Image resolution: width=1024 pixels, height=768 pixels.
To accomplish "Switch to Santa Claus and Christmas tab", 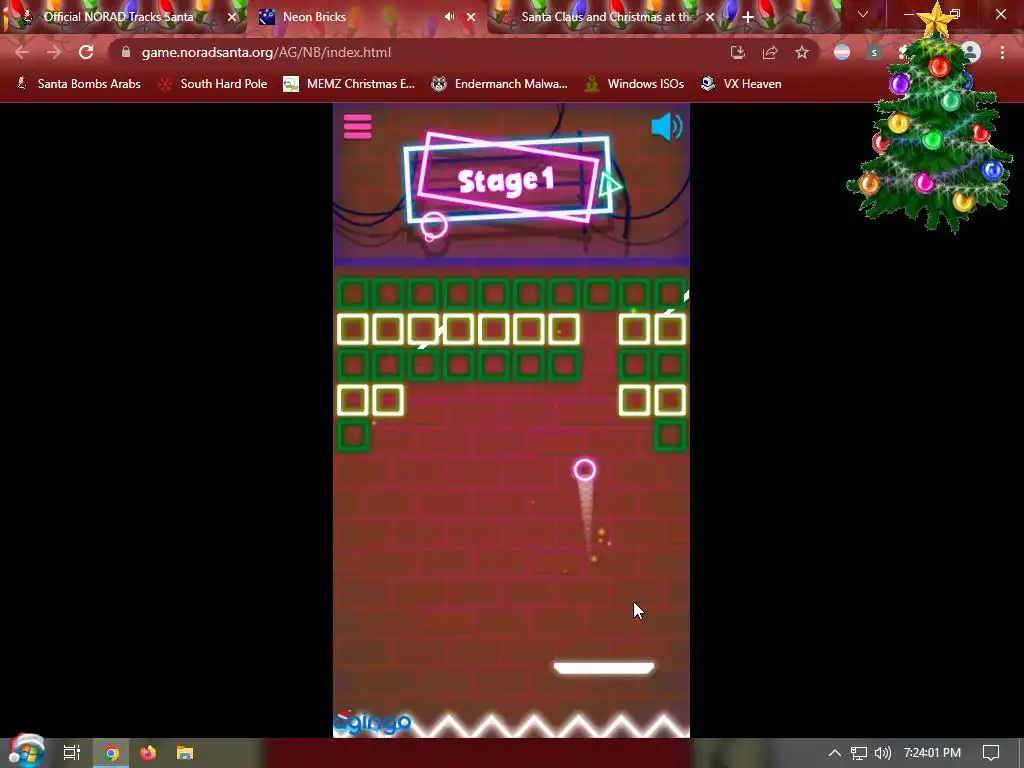I will coord(607,17).
